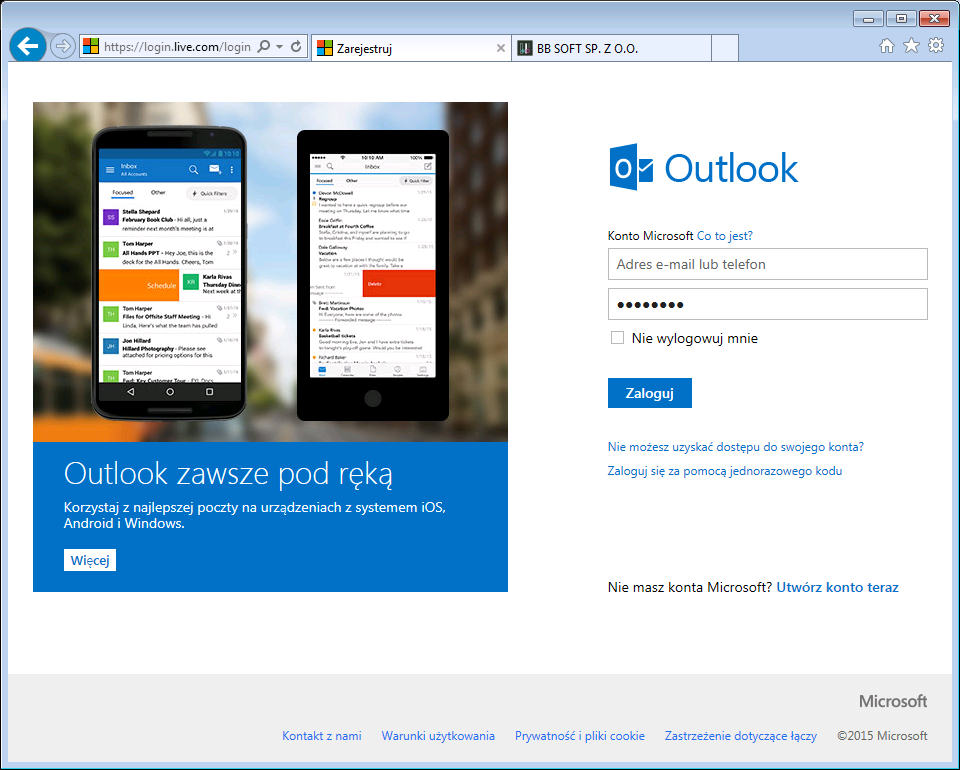Screen dimensions: 960x770
Task: Open 'Utwórz konto teraz' link
Action: (837, 587)
